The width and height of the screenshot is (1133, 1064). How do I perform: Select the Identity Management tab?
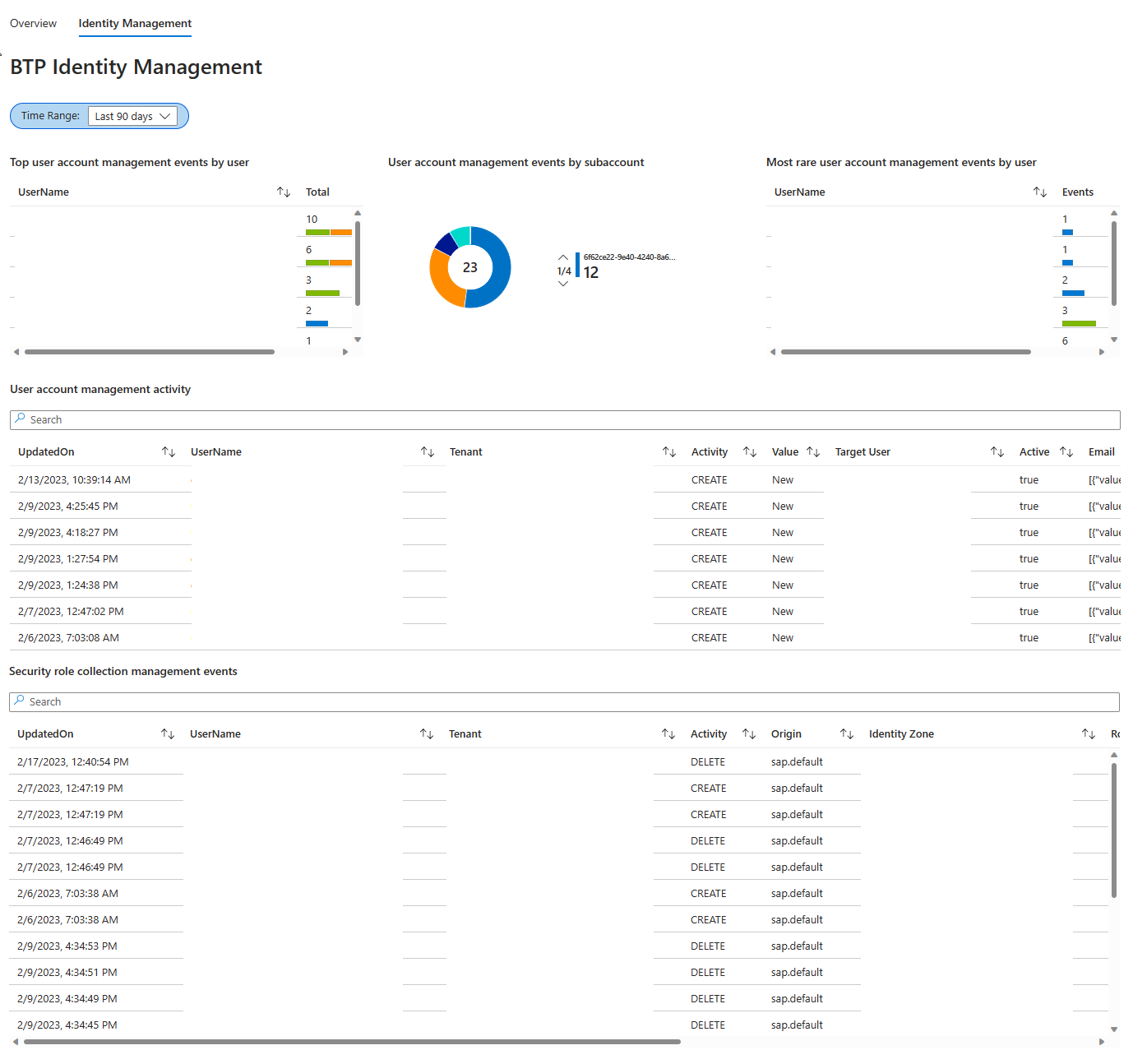tap(135, 23)
